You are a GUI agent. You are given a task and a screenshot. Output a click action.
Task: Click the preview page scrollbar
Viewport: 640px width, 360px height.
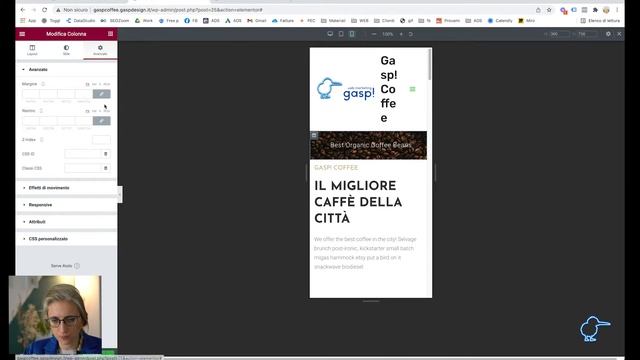click(429, 65)
